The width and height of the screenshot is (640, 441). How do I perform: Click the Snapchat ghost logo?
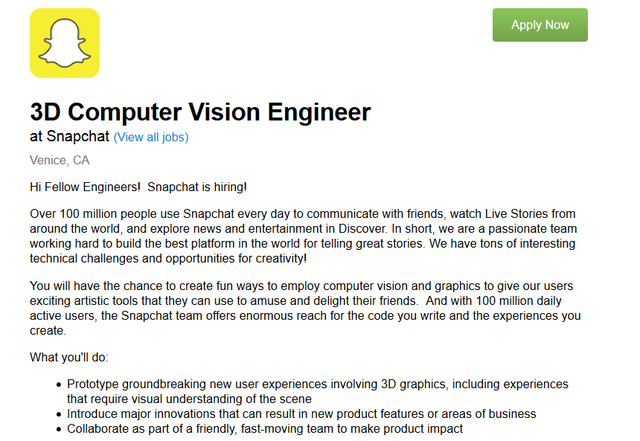(65, 43)
